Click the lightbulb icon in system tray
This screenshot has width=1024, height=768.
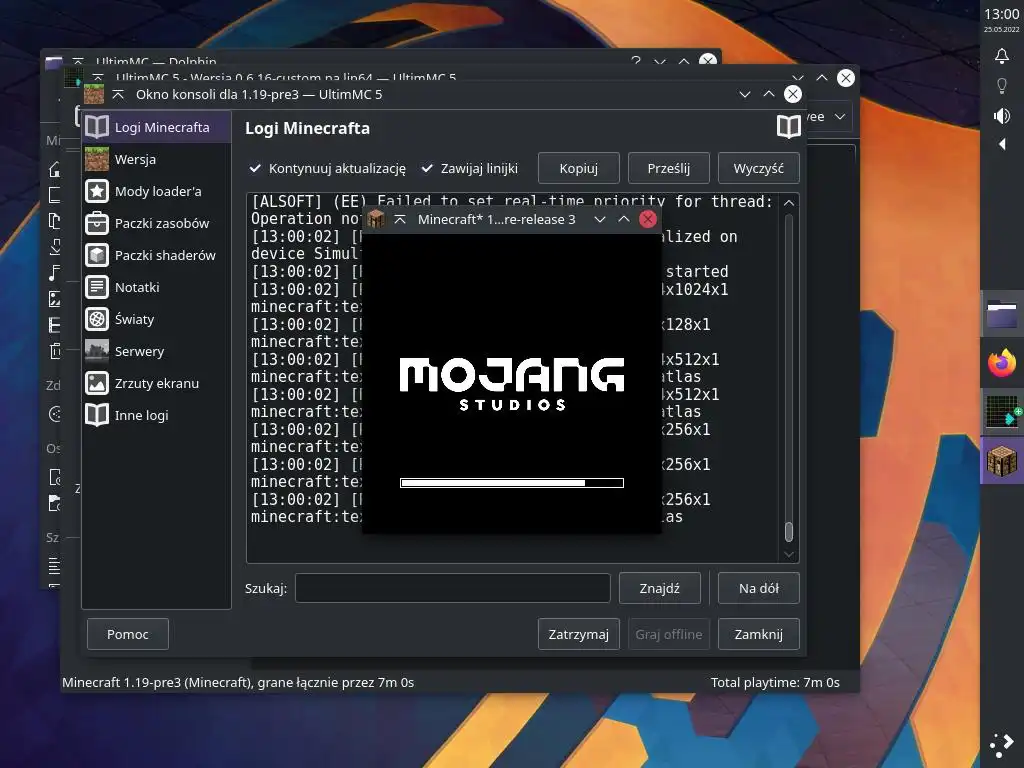1002,86
